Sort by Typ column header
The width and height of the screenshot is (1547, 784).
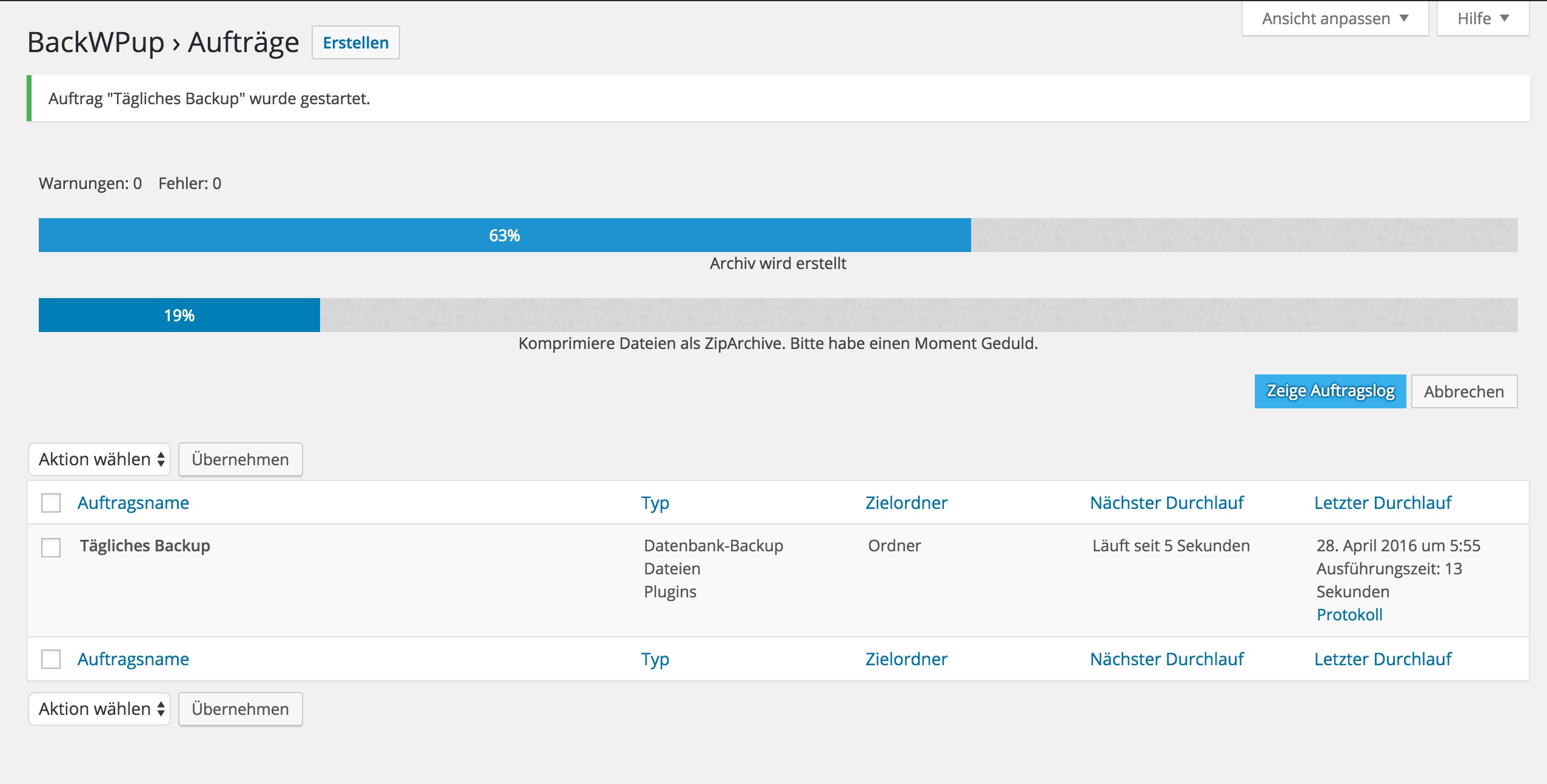tap(655, 503)
